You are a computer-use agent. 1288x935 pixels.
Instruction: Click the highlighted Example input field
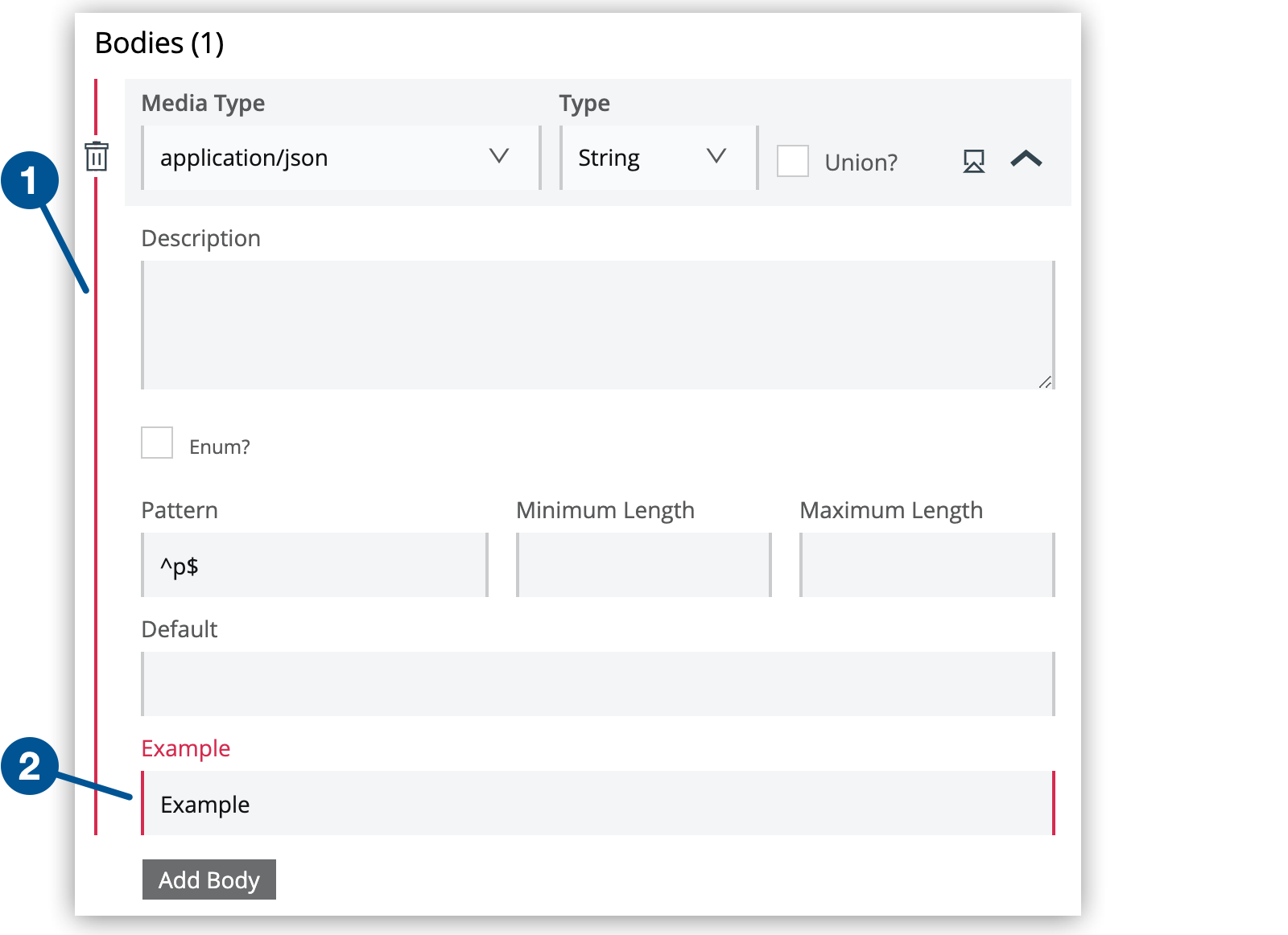pyautogui.click(x=597, y=803)
